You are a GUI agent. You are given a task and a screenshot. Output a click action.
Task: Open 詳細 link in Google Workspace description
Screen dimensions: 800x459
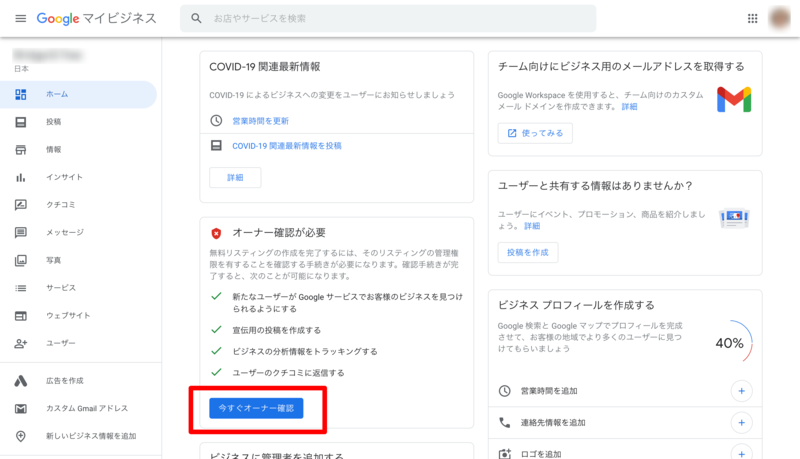pos(630,107)
